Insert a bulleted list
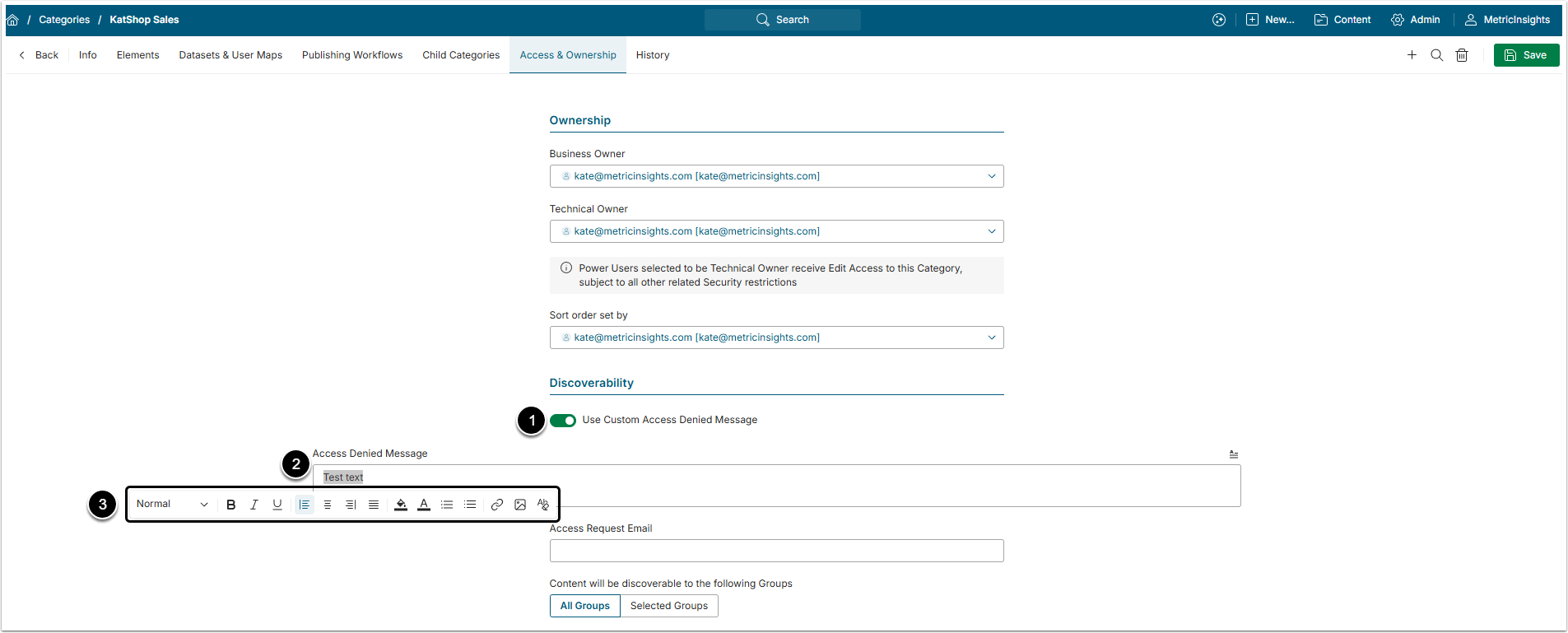This screenshot has width=1568, height=633. [470, 505]
